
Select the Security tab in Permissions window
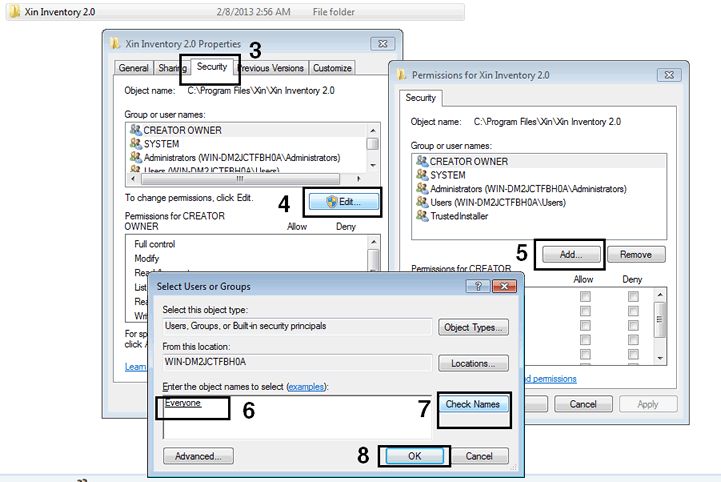coord(420,98)
